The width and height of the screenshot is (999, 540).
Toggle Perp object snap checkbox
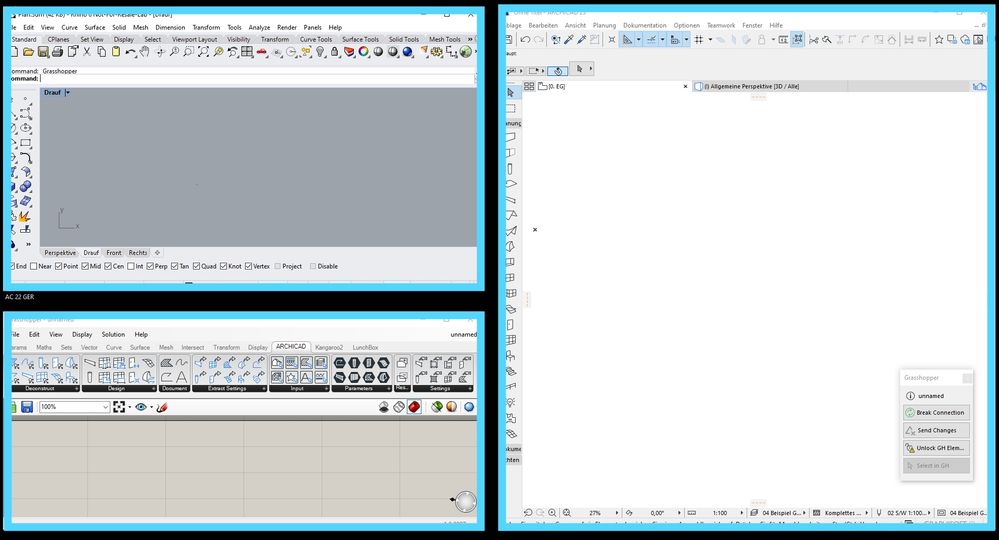tap(150, 266)
